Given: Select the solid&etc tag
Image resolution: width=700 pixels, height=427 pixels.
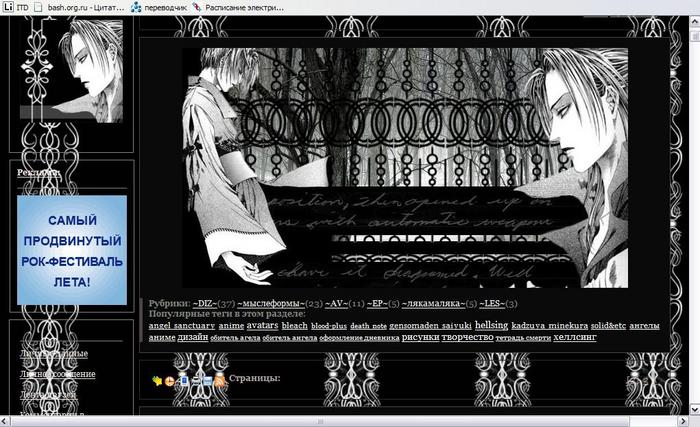Looking at the screenshot, I should click(608, 326).
